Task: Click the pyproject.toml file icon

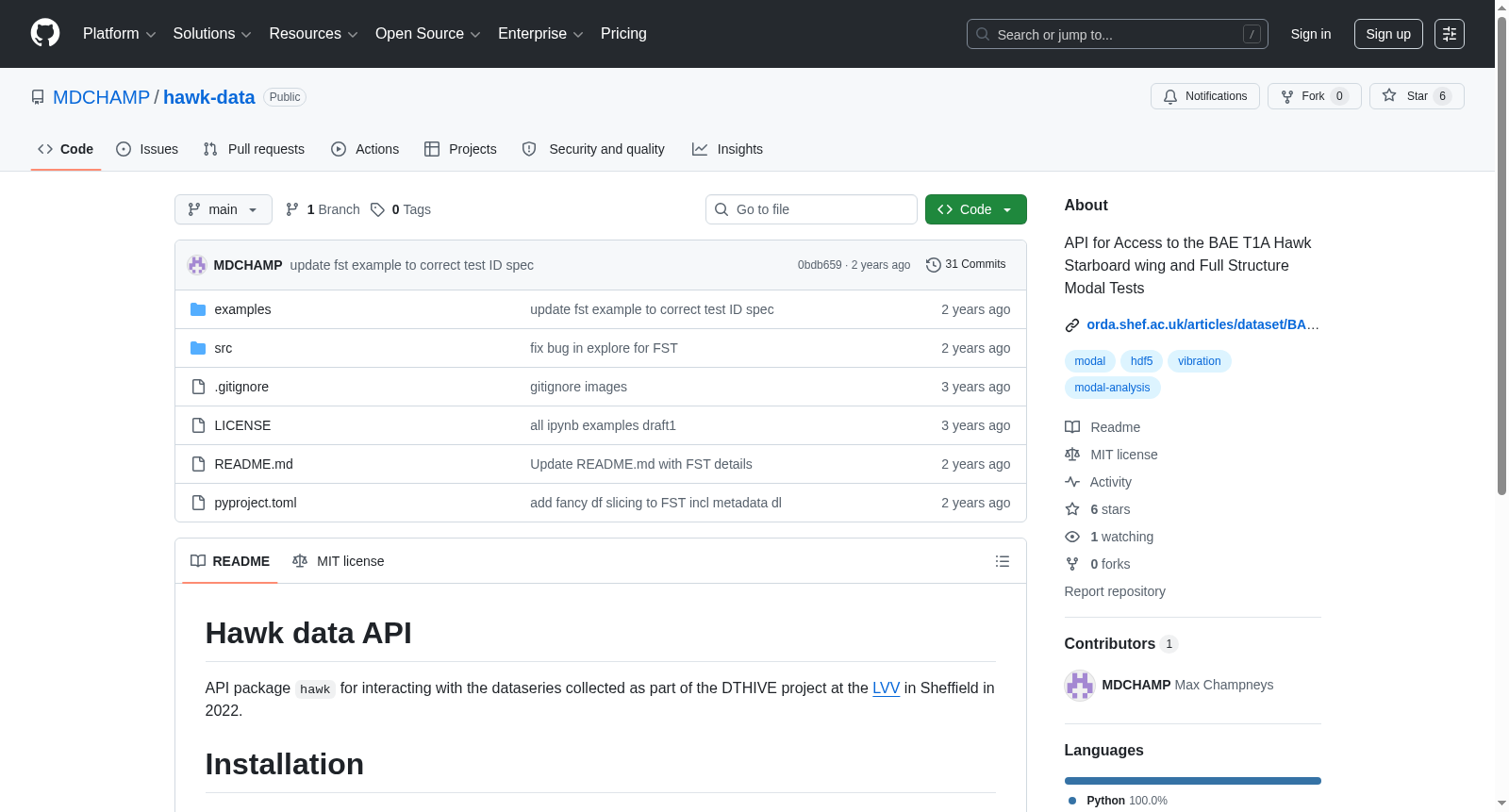Action: [198, 503]
